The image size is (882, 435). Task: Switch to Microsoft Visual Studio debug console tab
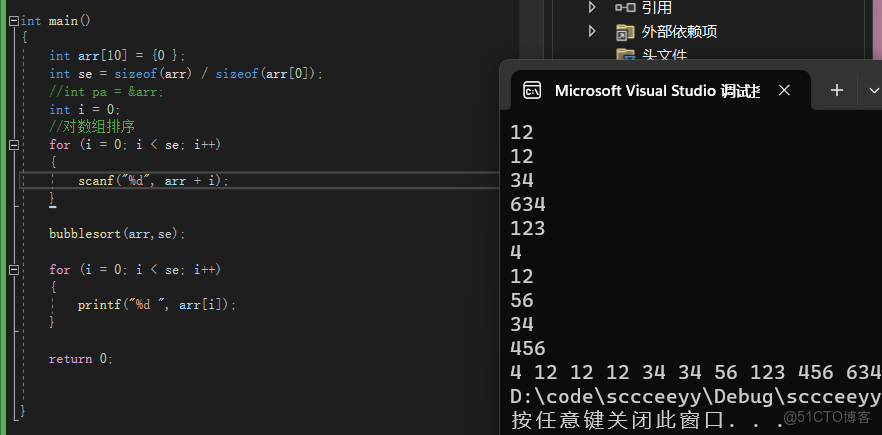point(657,91)
